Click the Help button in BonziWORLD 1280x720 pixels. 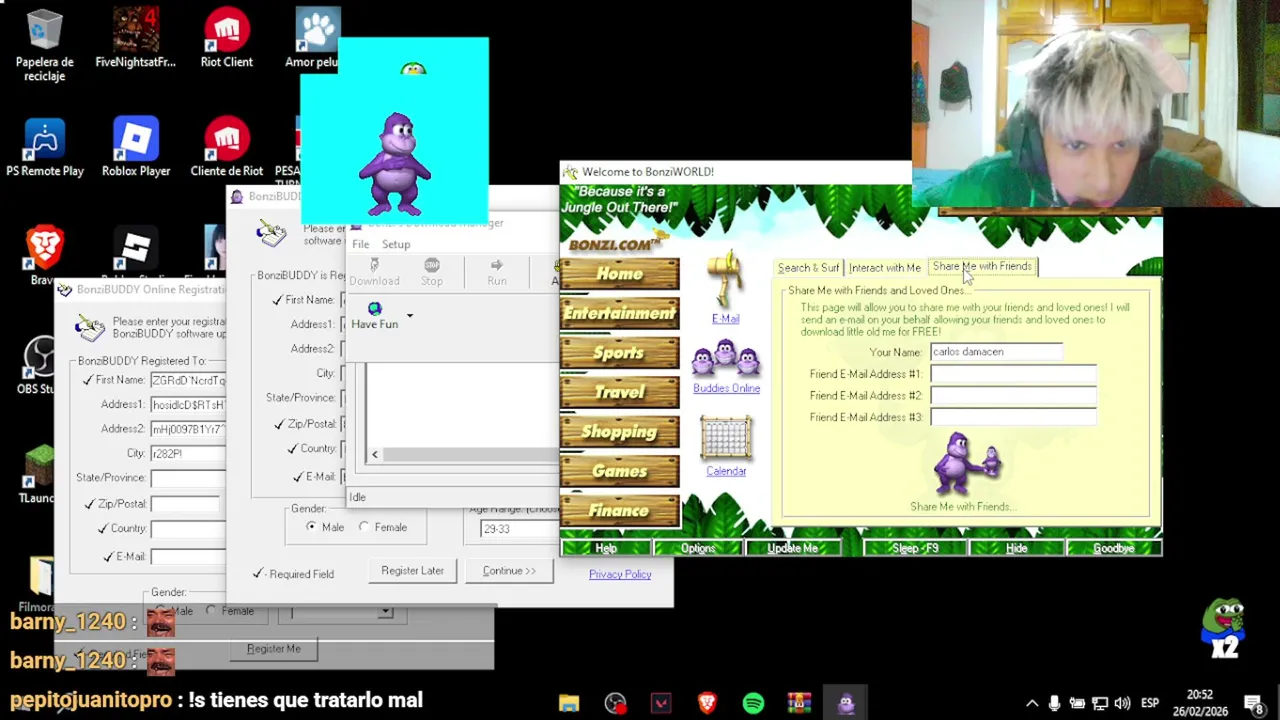click(606, 548)
